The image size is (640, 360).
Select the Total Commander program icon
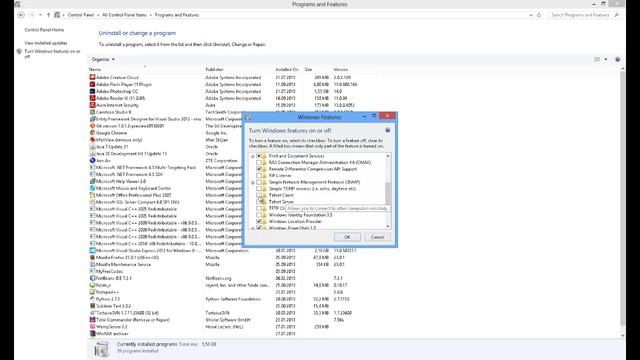coord(92,320)
